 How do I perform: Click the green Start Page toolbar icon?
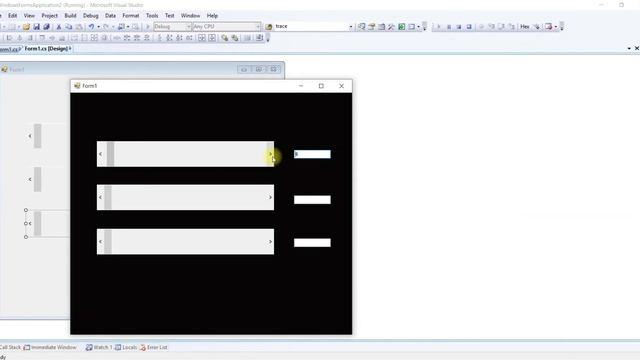tap(402, 27)
